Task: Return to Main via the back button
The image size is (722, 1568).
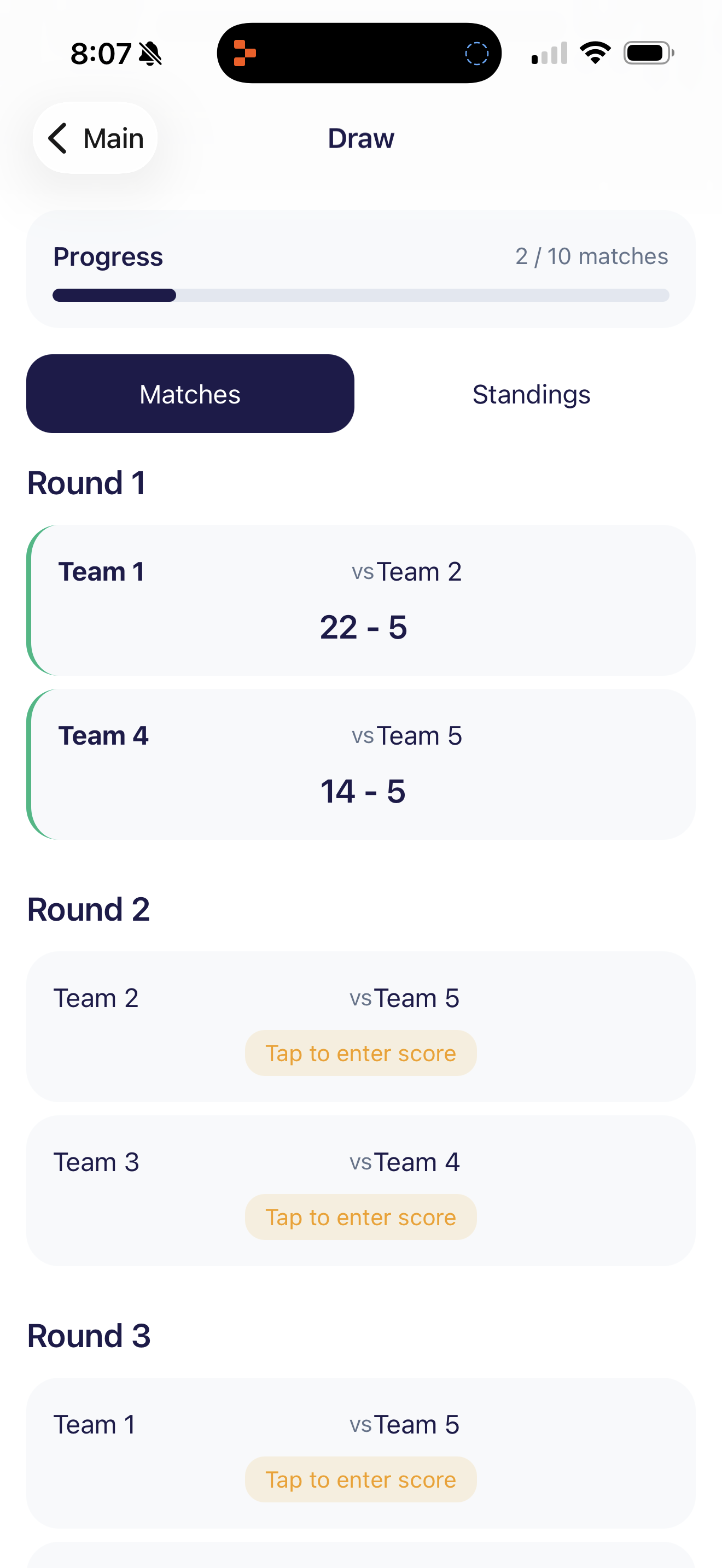Action: pyautogui.click(x=95, y=138)
